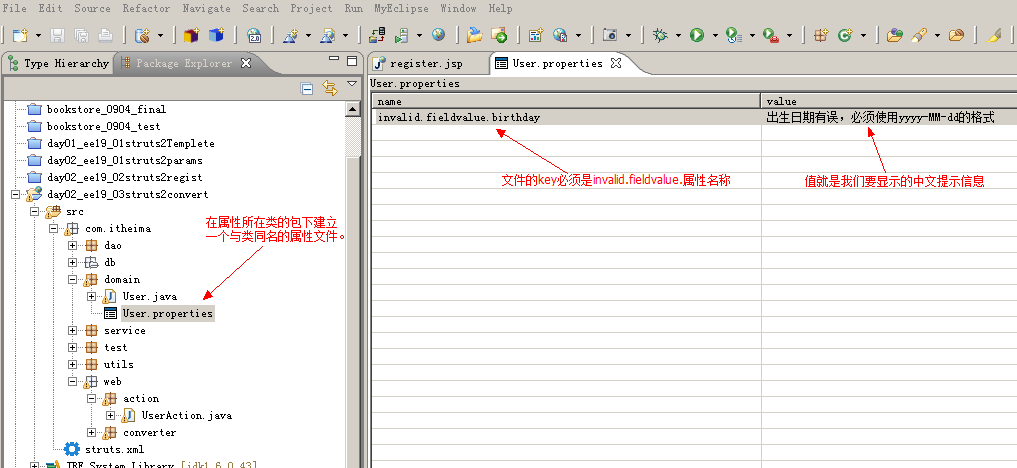Expand the dao package
This screenshot has height=468, width=1017.
point(73,246)
